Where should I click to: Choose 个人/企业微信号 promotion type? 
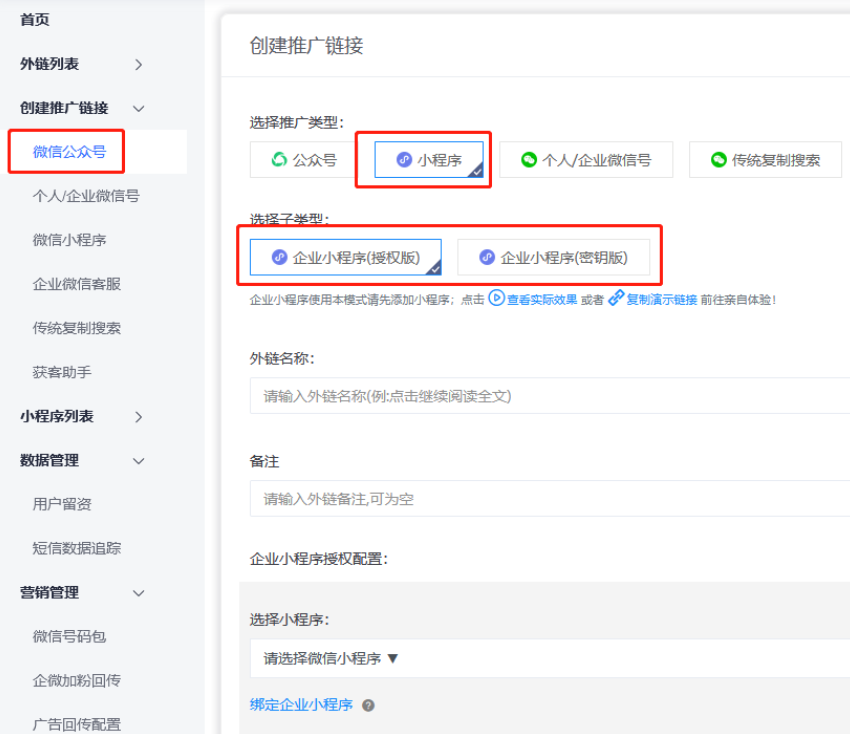tap(586, 160)
